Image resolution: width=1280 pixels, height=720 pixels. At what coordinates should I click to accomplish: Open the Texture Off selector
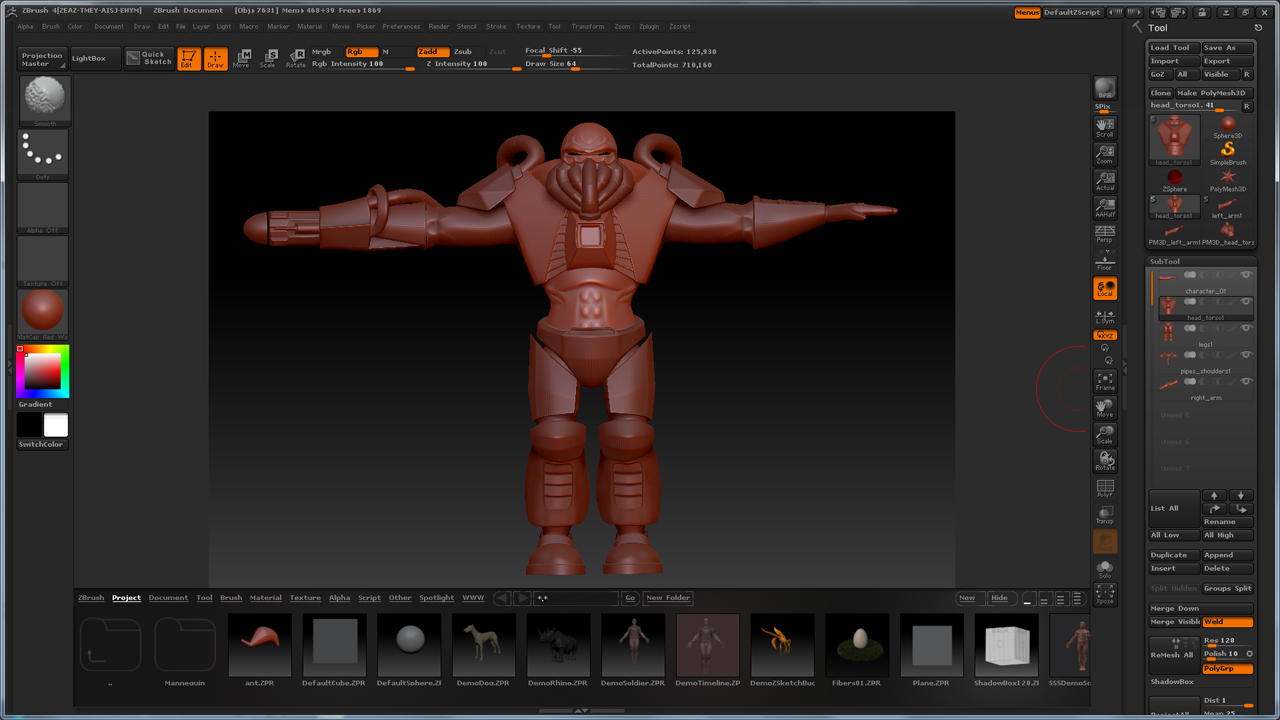click(x=43, y=261)
